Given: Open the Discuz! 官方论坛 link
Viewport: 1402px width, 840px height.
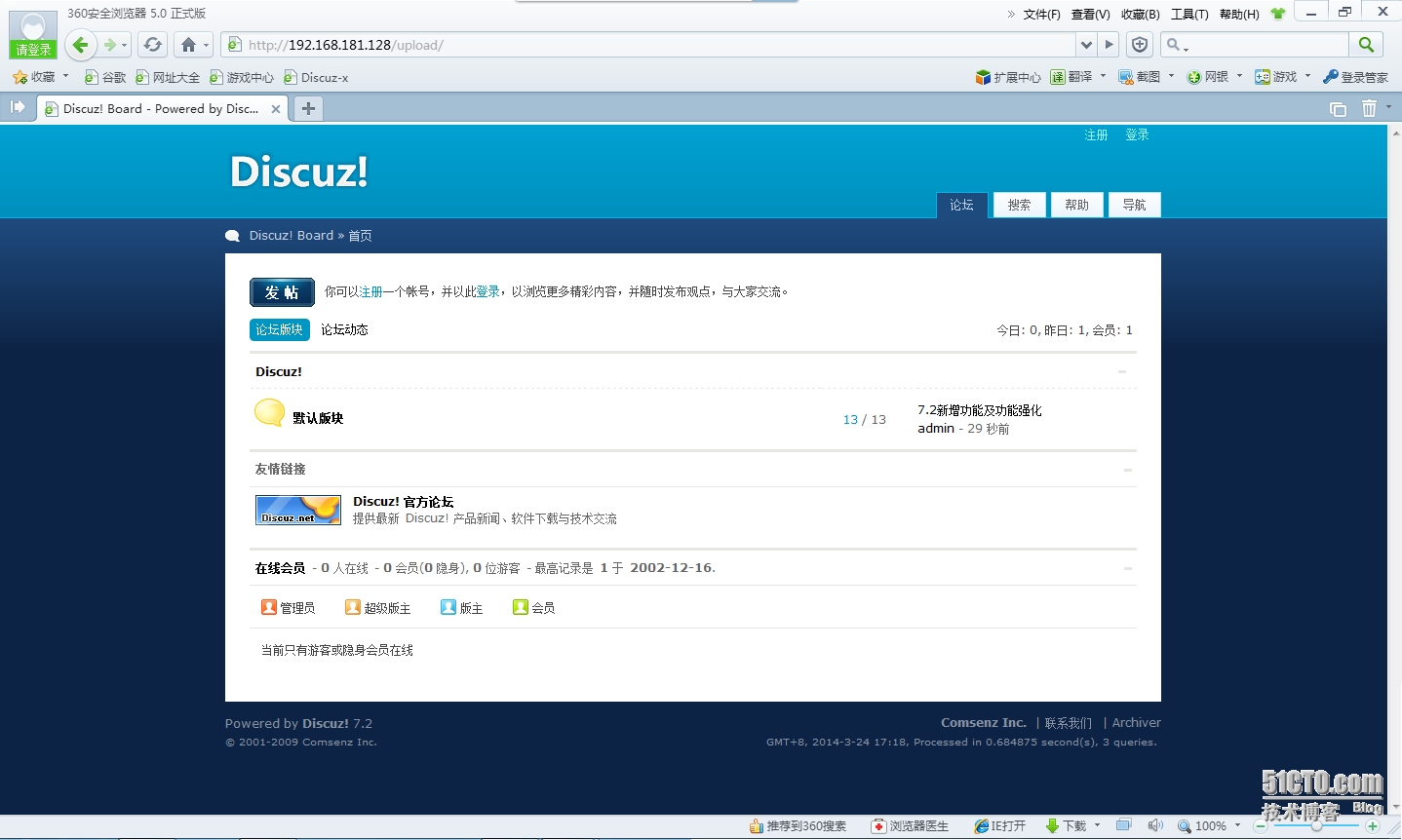Looking at the screenshot, I should tap(404, 502).
